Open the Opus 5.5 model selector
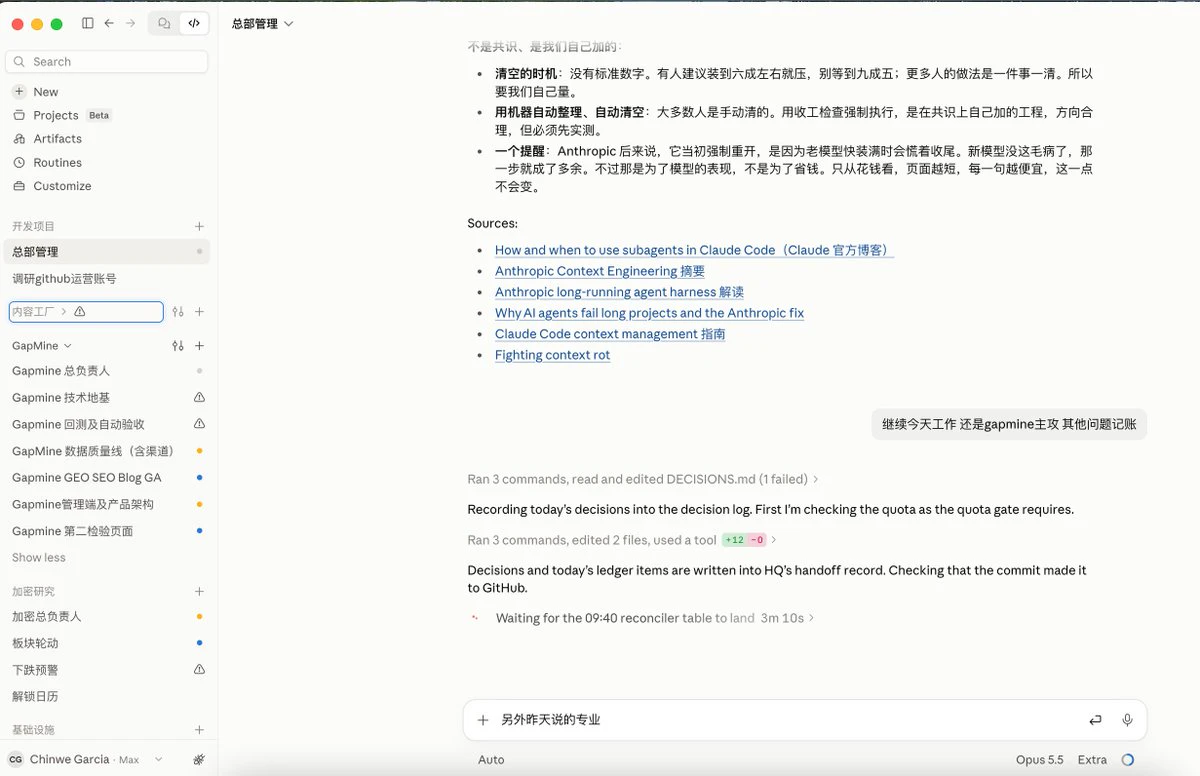Image resolution: width=1200 pixels, height=776 pixels. pos(1040,760)
